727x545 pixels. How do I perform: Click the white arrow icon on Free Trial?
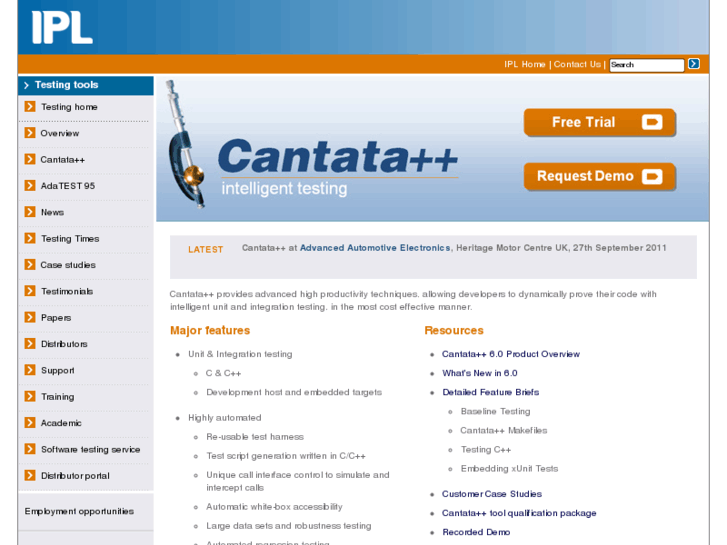[652, 122]
